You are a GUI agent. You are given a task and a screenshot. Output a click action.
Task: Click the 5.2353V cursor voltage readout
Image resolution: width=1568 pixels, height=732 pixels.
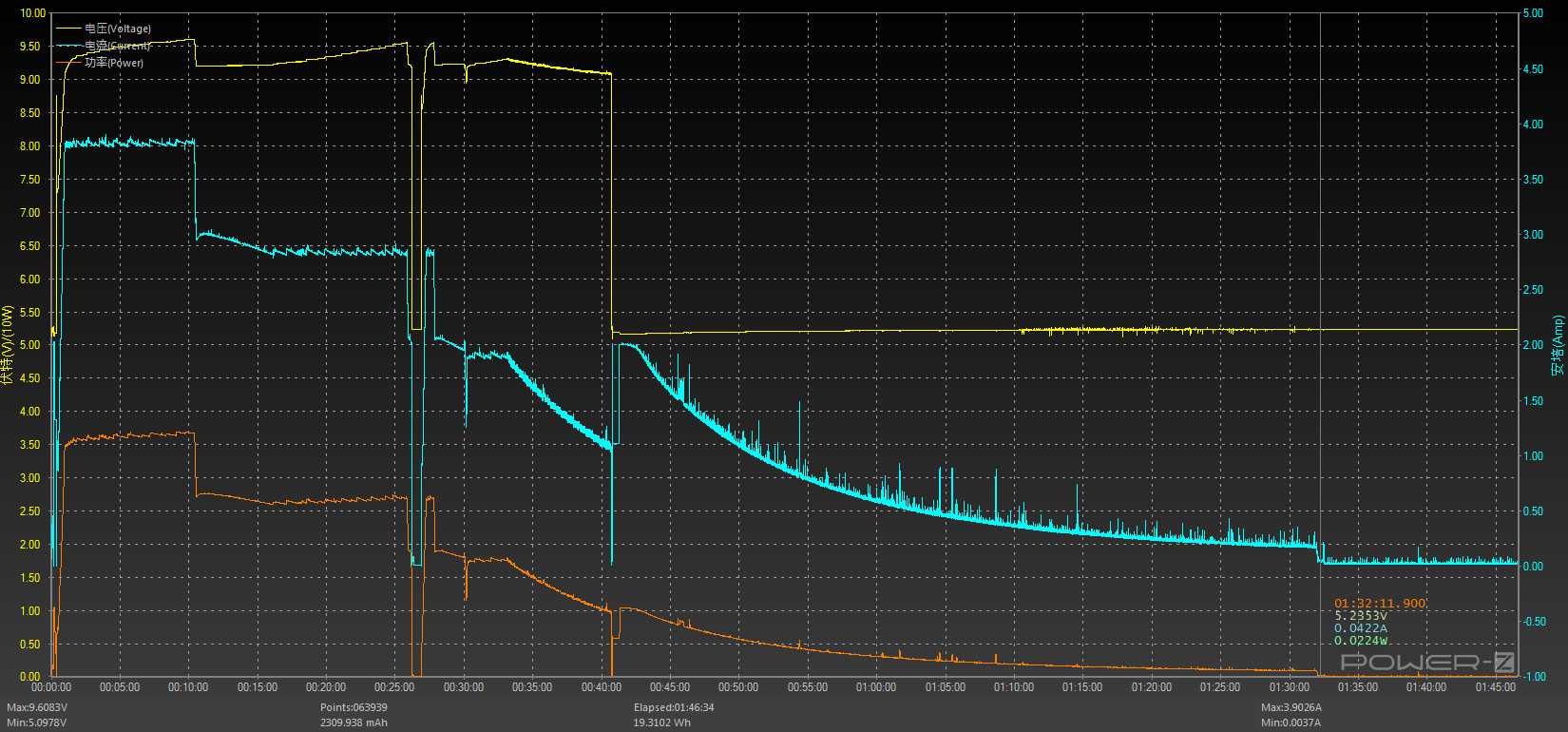coord(1360,616)
